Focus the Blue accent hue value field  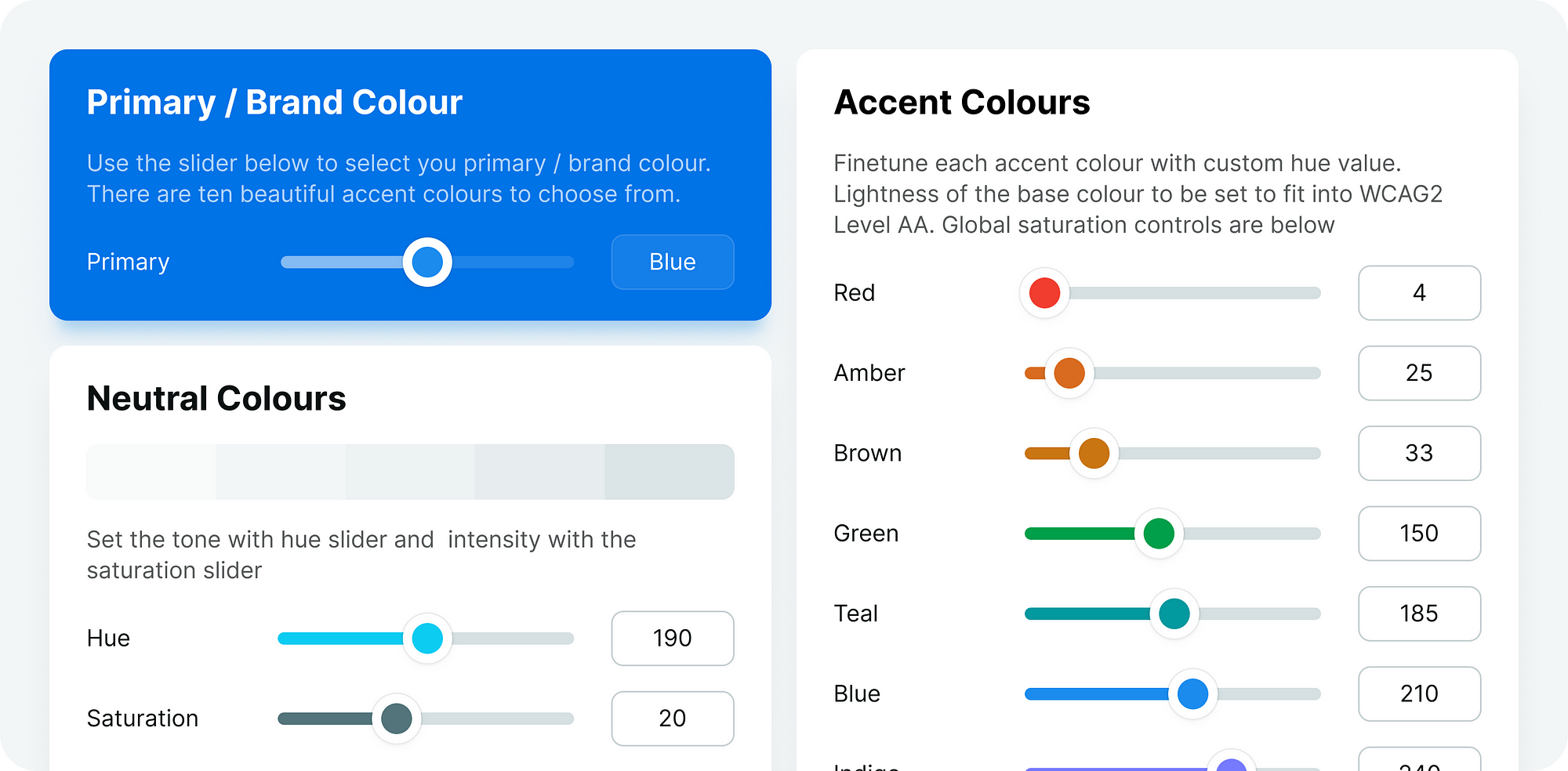pyautogui.click(x=1419, y=693)
